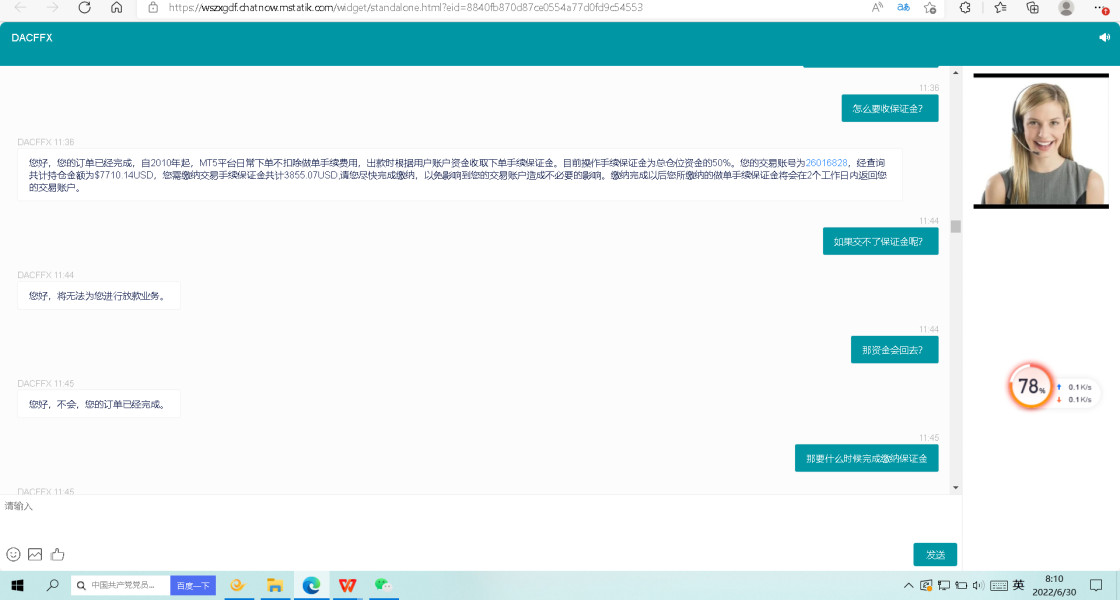Switch input language with 英 indicator

click(x=1019, y=585)
